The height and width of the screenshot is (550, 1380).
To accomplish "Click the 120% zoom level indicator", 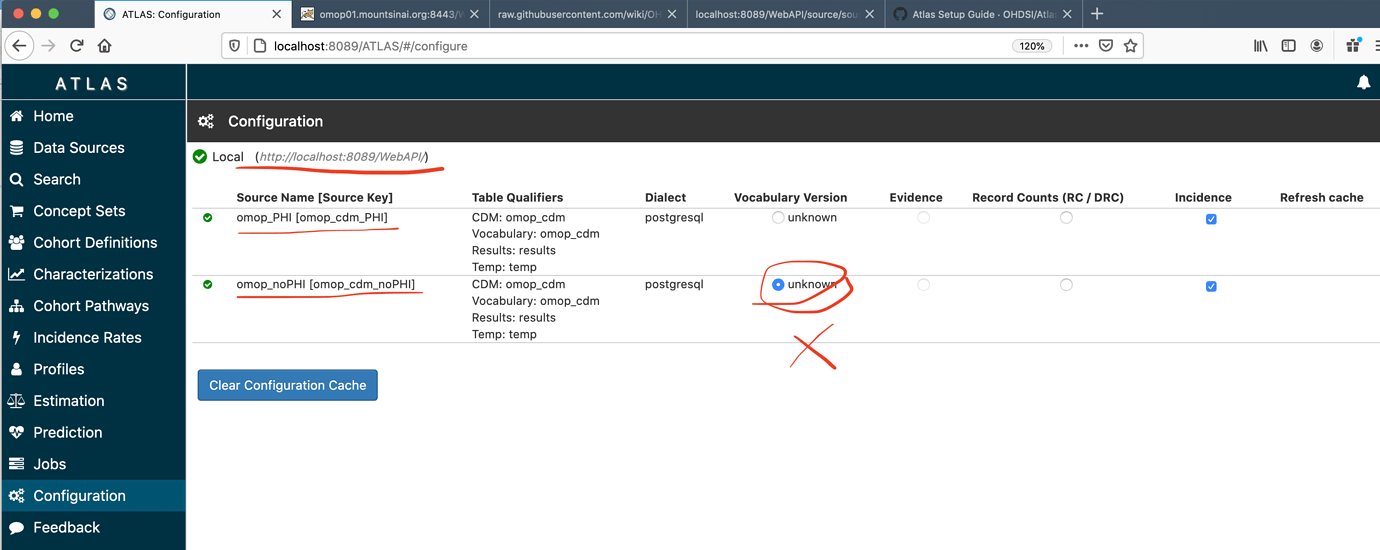I will 1032,46.
